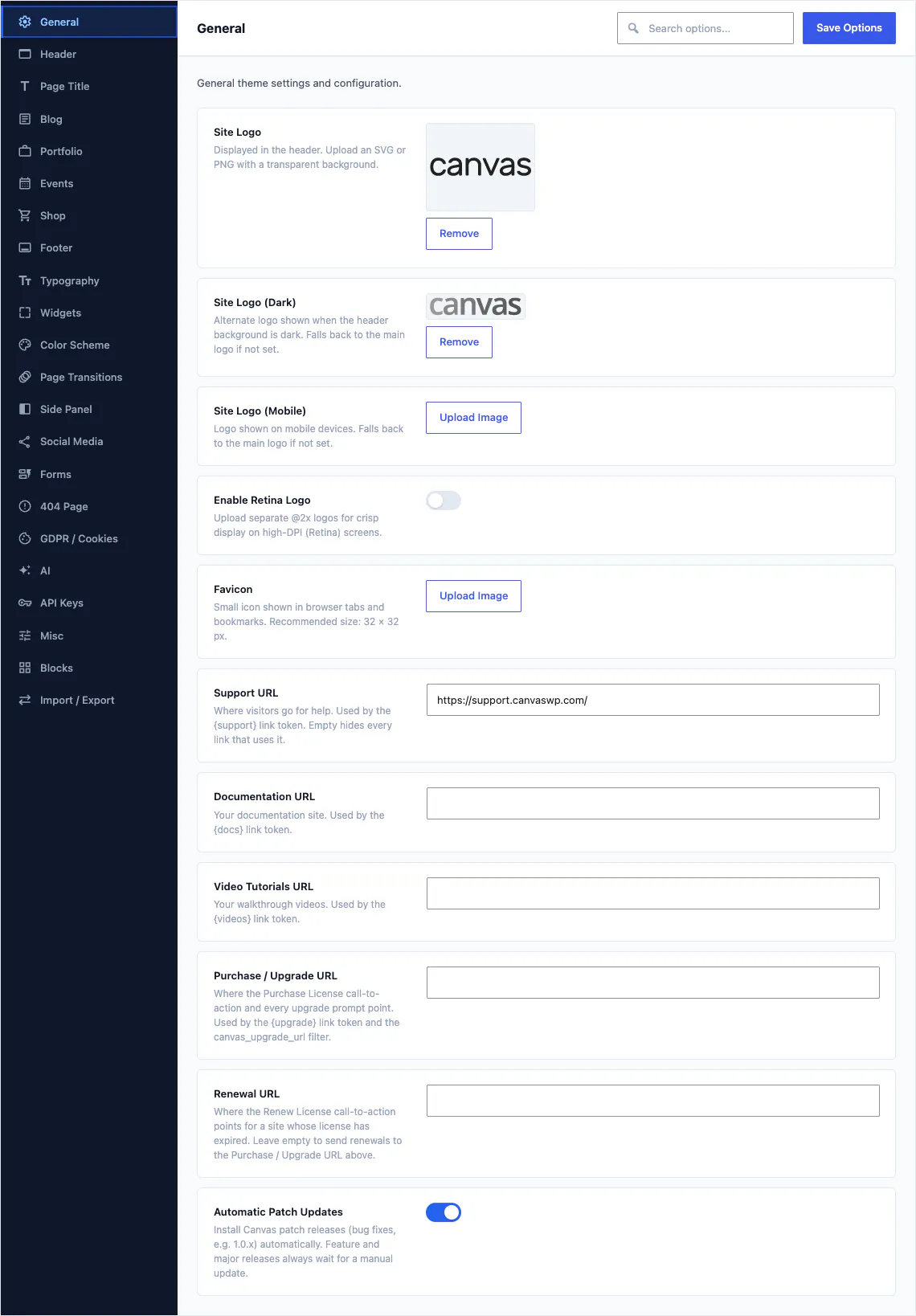916x1316 pixels.
Task: Open the Portfolio settings section
Action: 88,151
